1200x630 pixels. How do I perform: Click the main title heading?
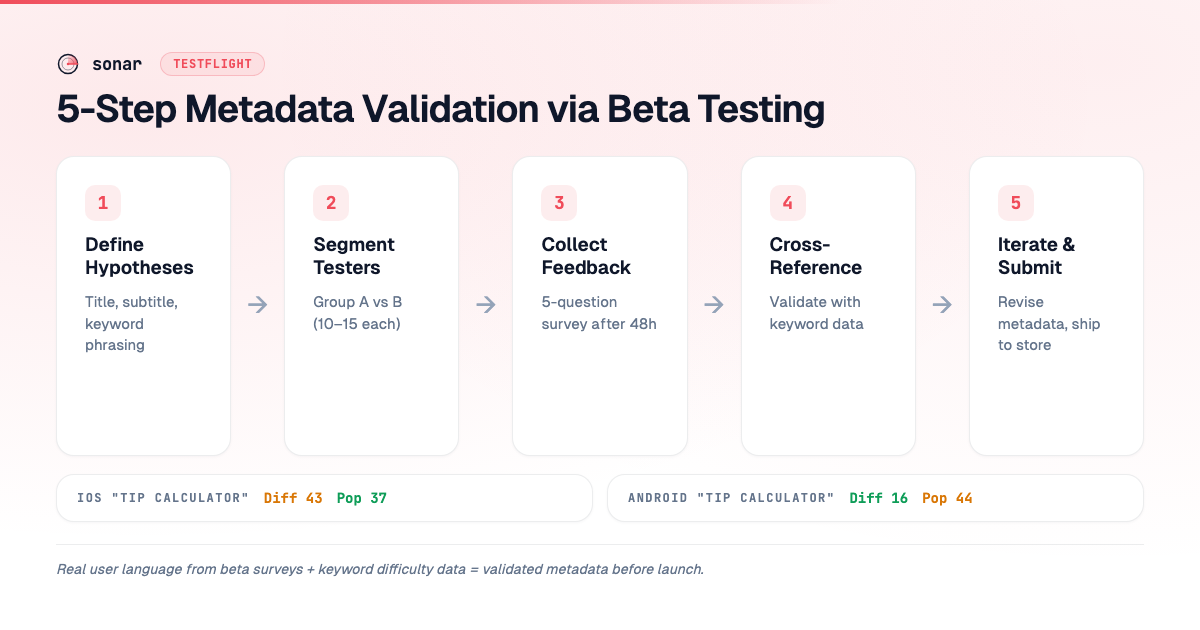[x=441, y=109]
